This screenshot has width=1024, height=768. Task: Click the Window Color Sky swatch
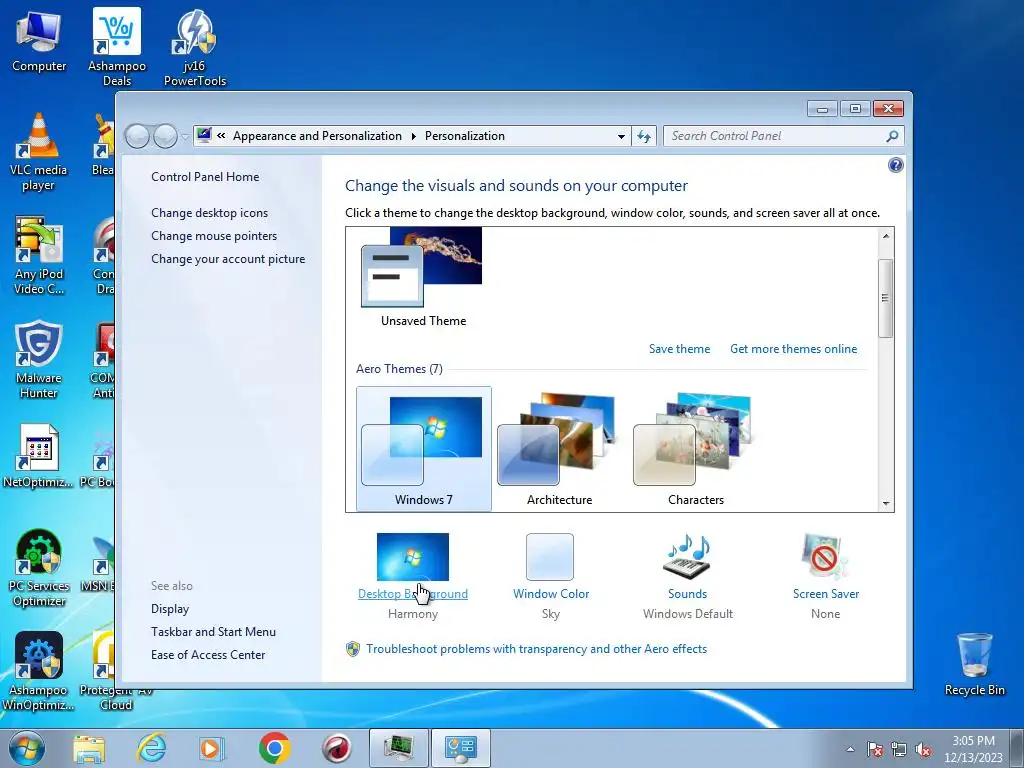[550, 556]
